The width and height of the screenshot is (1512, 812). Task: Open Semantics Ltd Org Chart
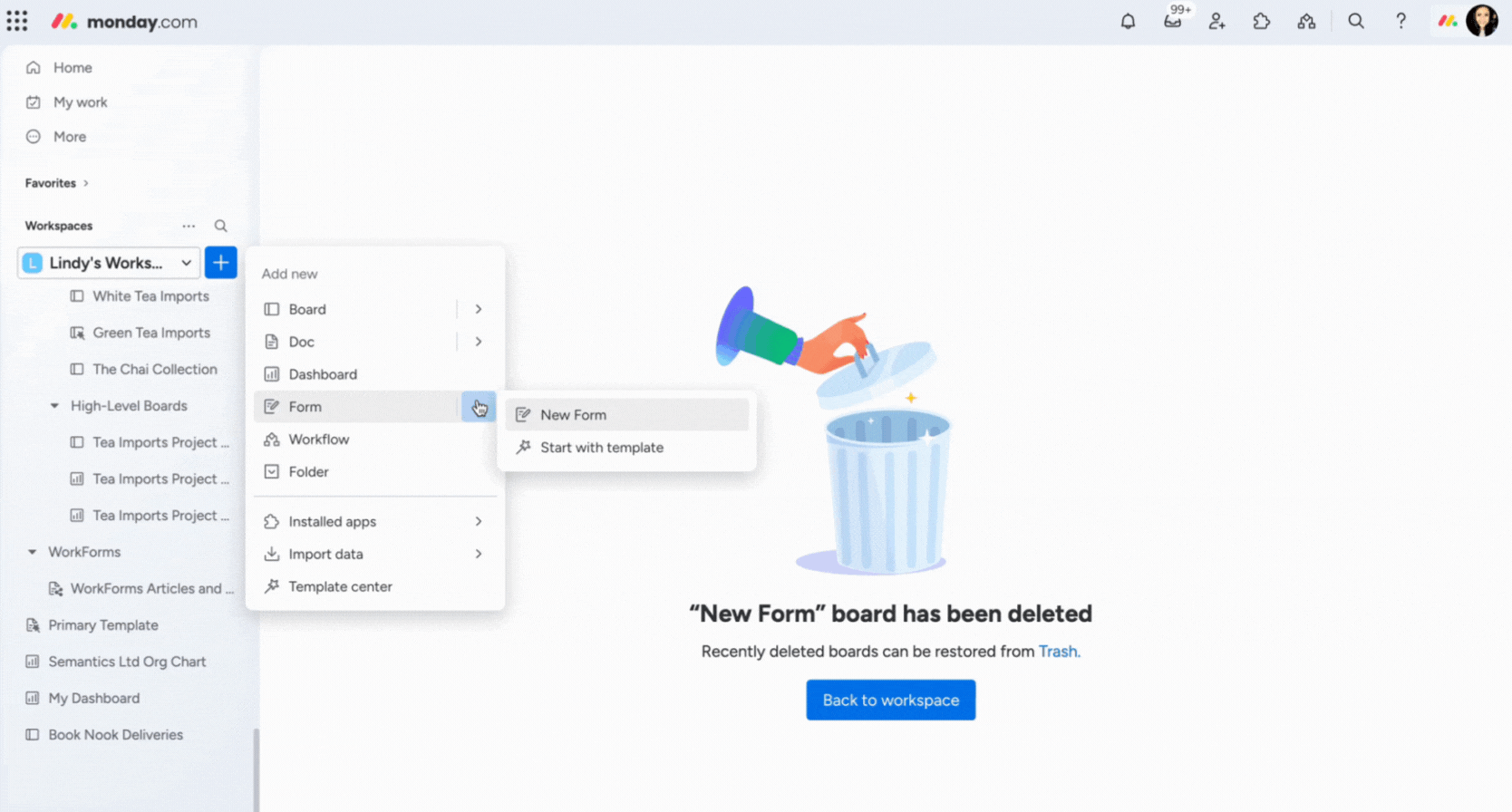pos(127,662)
